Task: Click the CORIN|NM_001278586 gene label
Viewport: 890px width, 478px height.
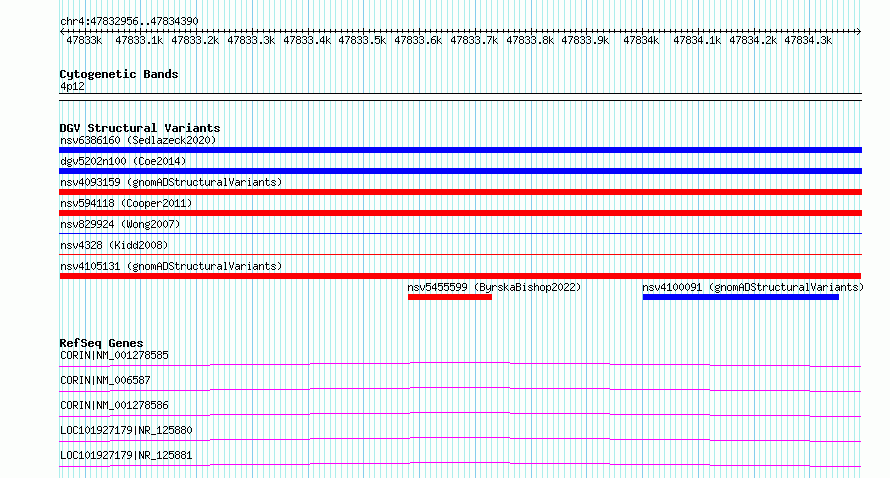Action: pyautogui.click(x=114, y=405)
